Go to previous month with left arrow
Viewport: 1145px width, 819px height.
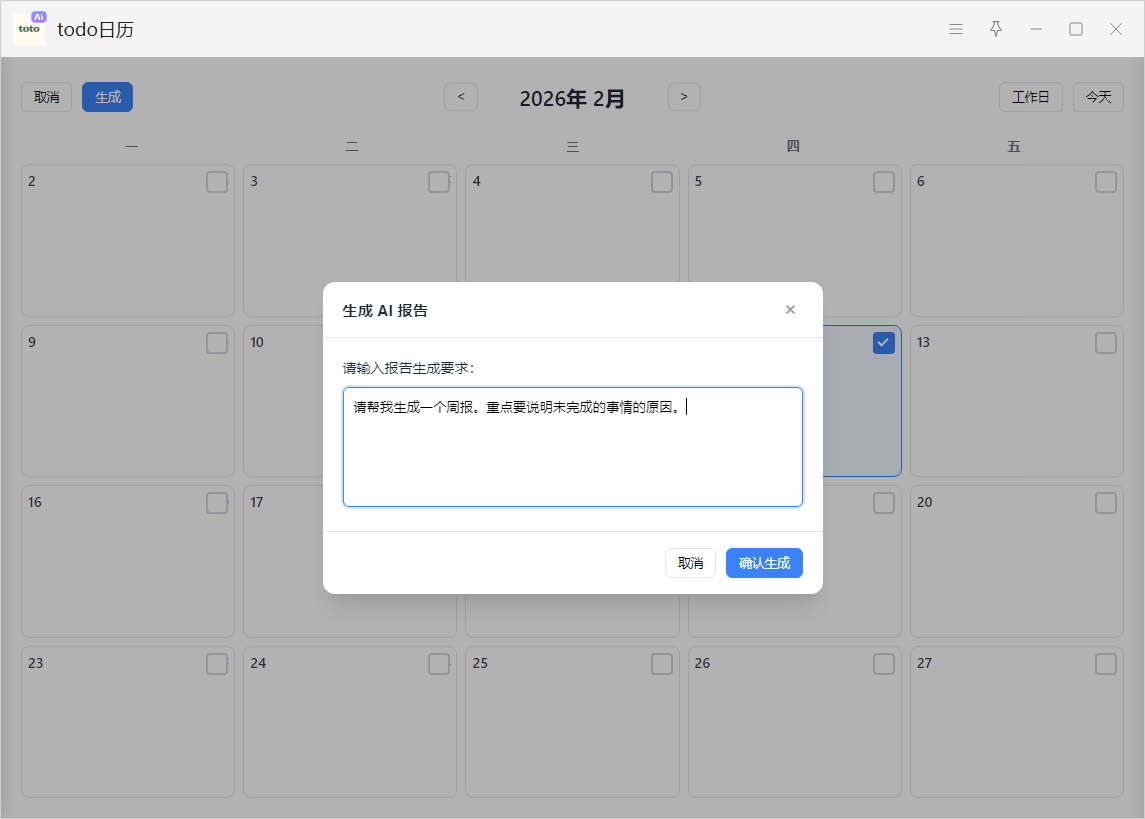[461, 97]
